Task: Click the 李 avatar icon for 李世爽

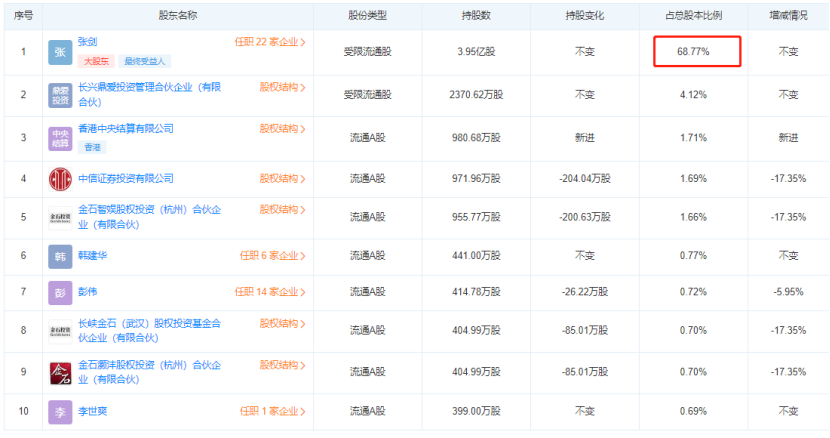Action: click(60, 412)
